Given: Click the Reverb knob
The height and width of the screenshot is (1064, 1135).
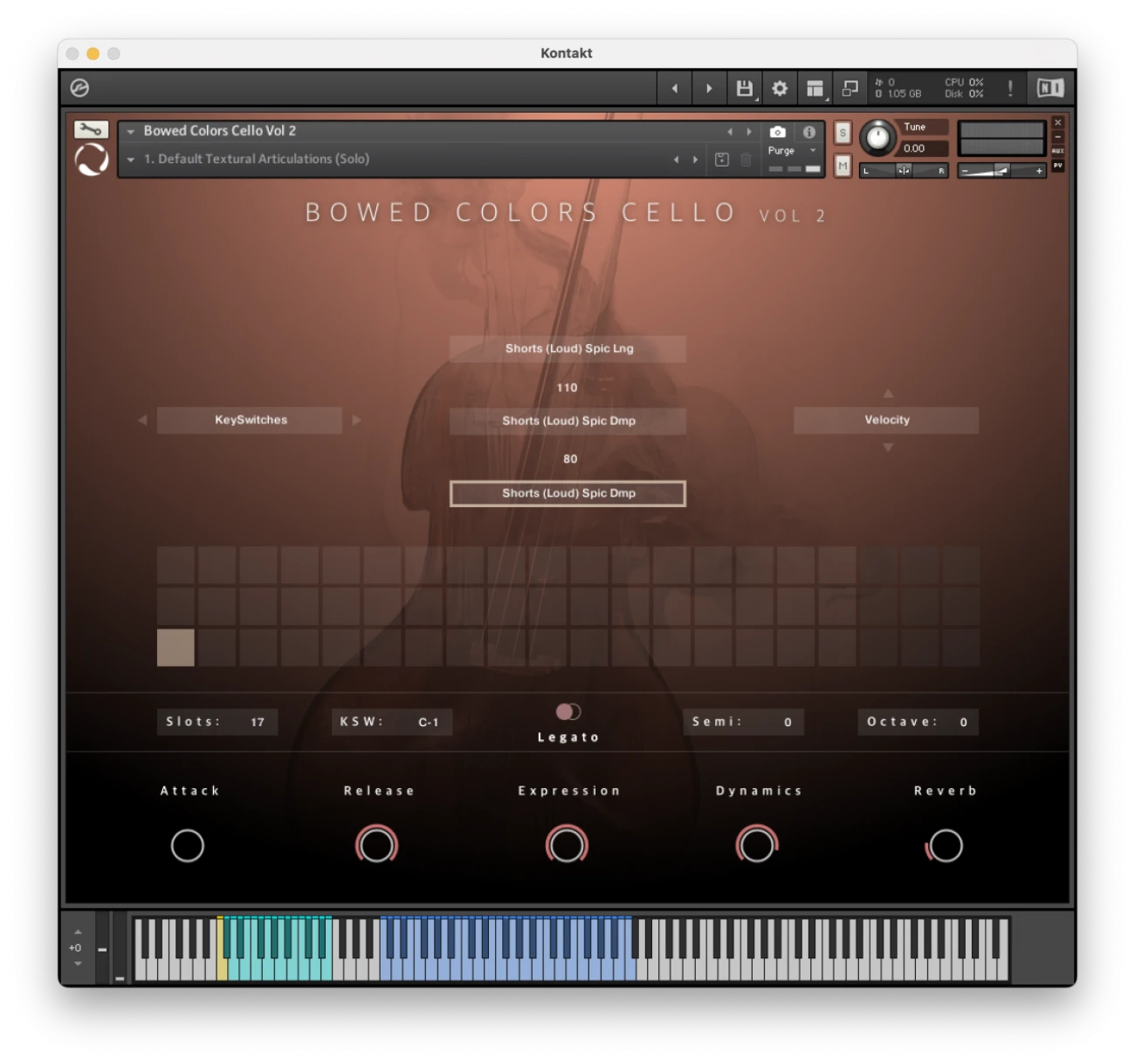Looking at the screenshot, I should pyautogui.click(x=945, y=845).
